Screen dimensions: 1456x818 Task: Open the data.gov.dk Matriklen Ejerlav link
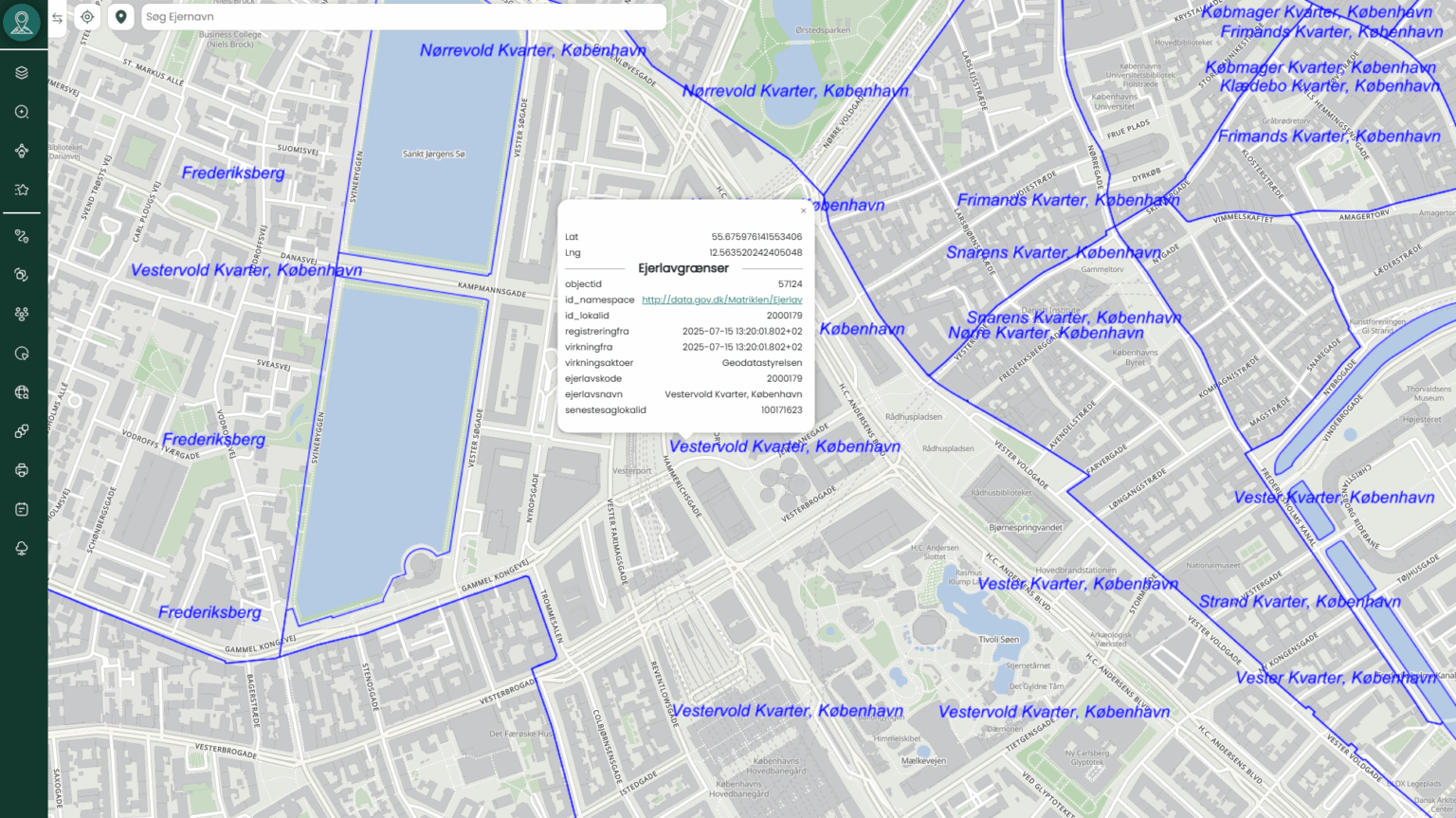pyautogui.click(x=721, y=299)
